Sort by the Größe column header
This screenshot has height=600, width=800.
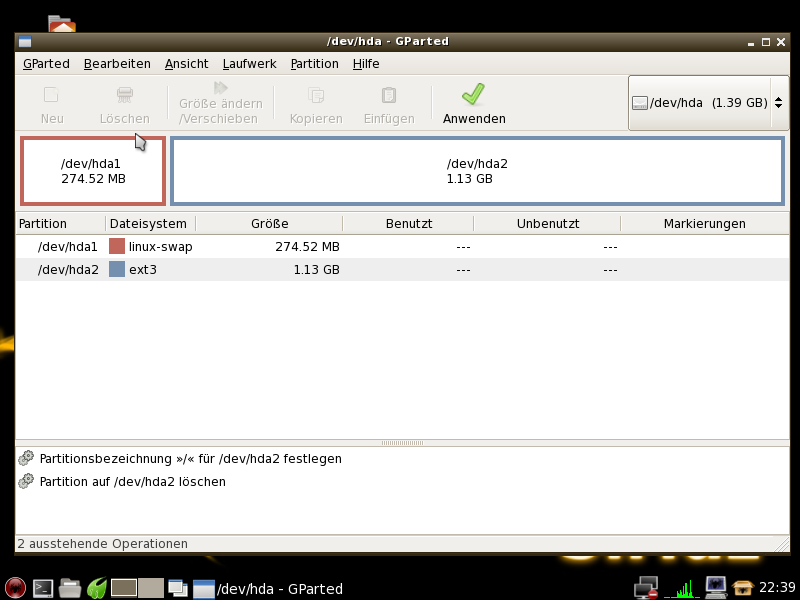point(269,223)
